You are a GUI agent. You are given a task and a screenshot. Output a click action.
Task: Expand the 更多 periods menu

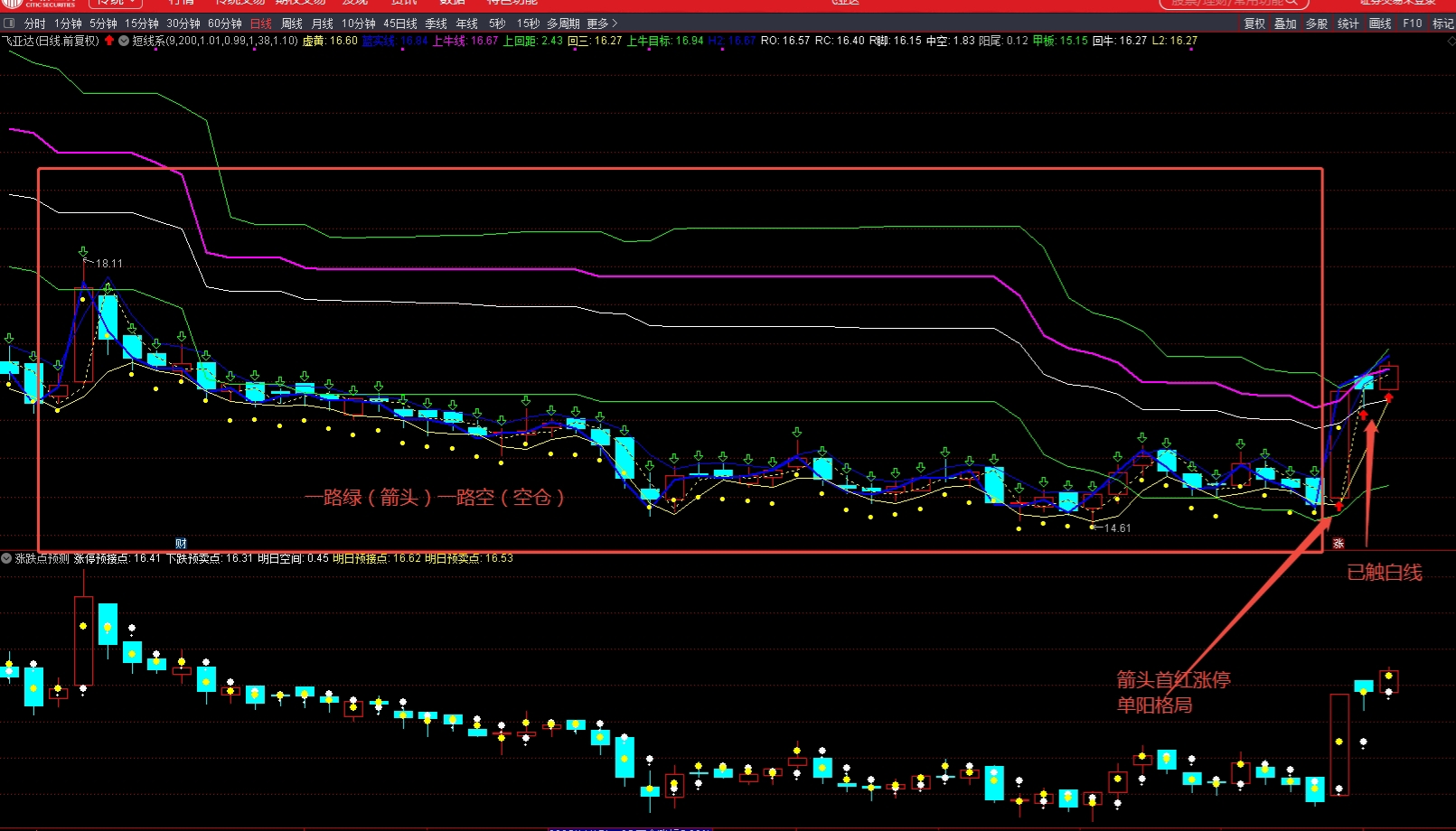(x=602, y=23)
